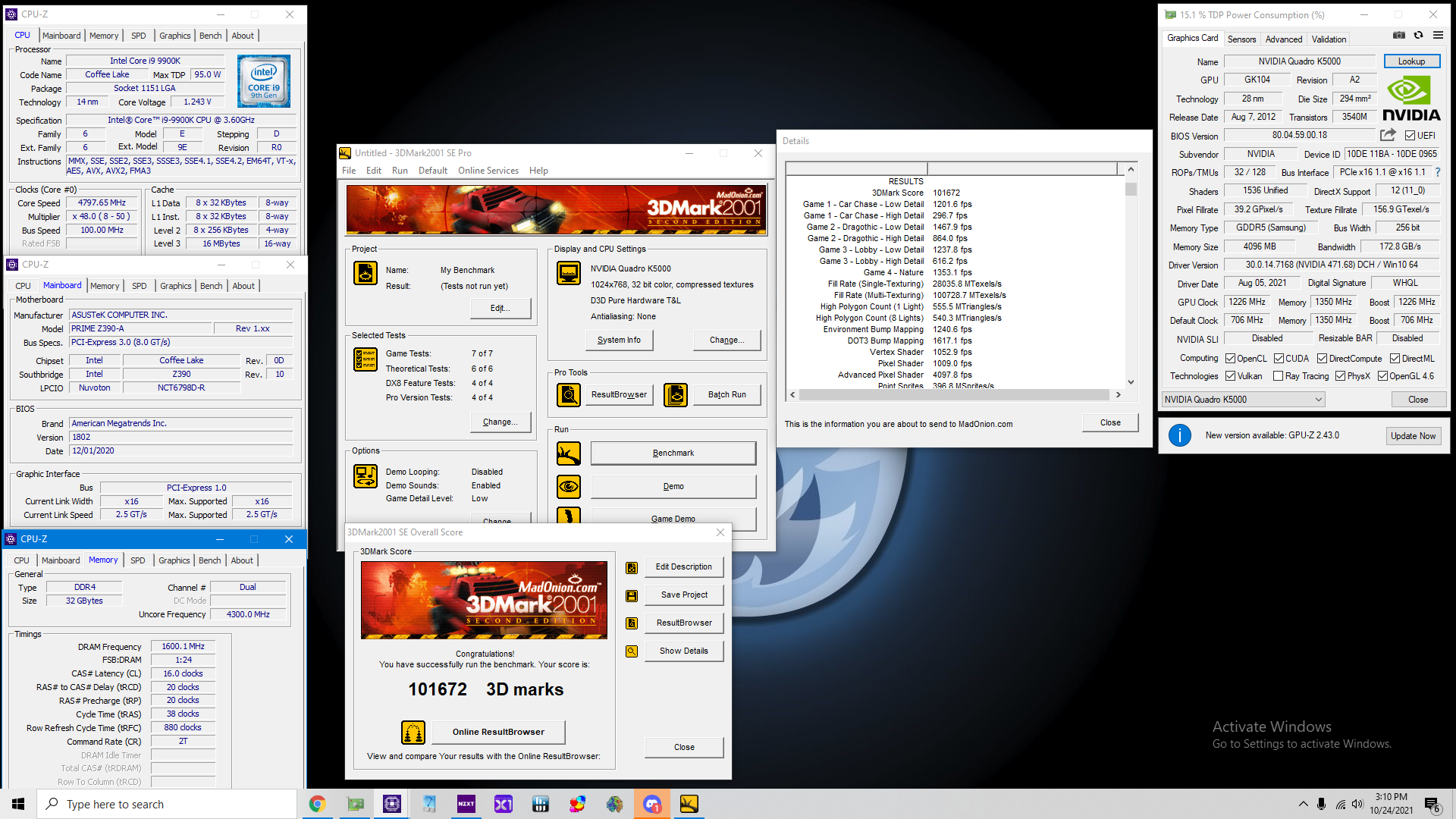The image size is (1456, 819).
Task: Switch to SPD tab in Memory CPU-Z window
Action: (x=137, y=560)
